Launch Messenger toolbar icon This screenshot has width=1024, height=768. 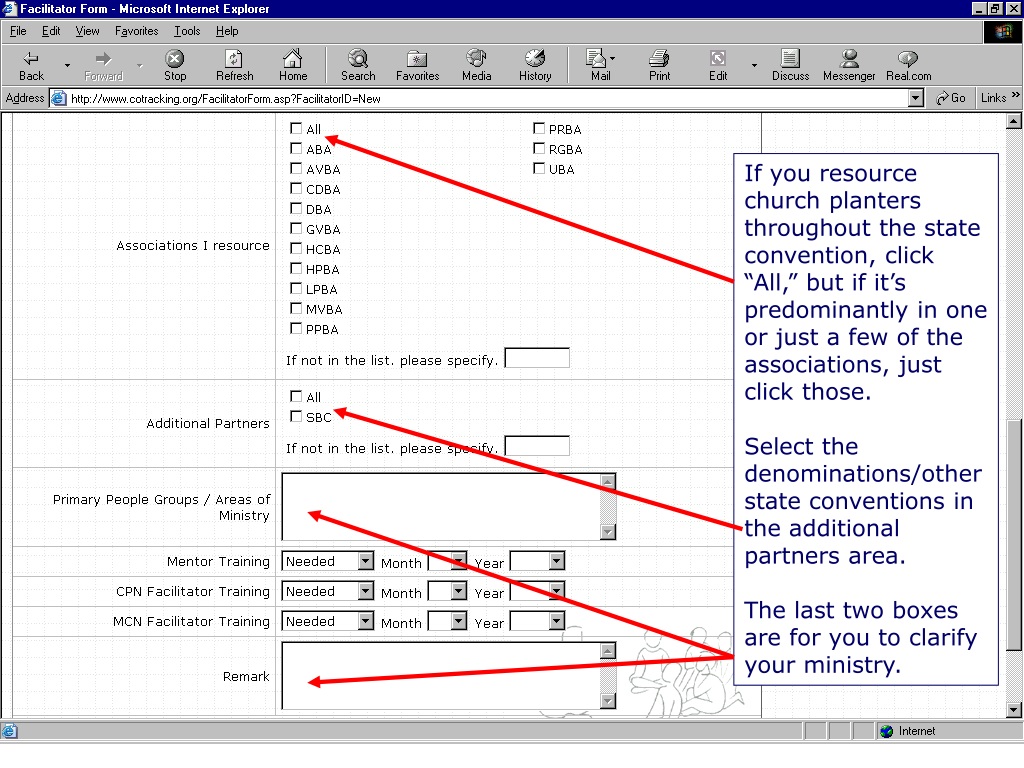(x=849, y=65)
